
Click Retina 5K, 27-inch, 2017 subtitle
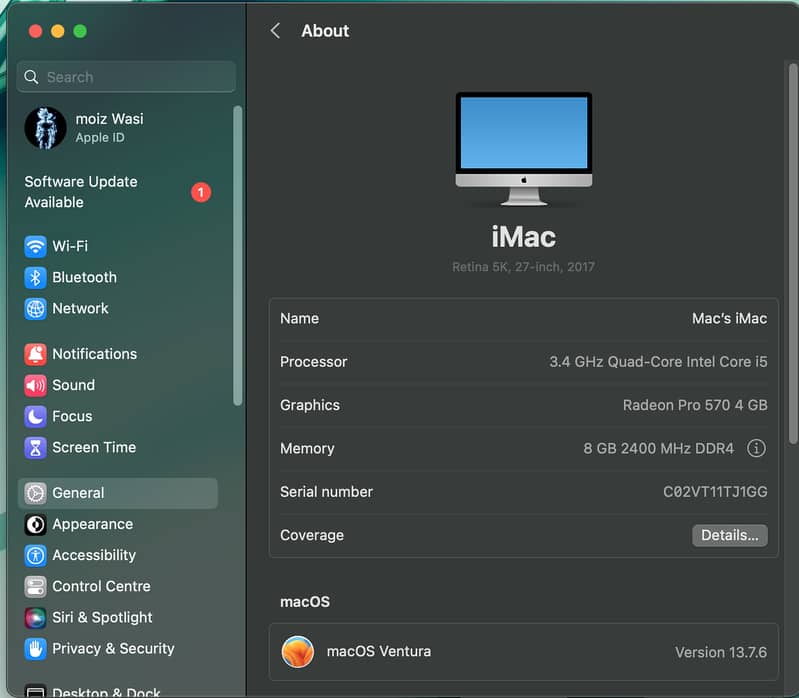point(523,267)
